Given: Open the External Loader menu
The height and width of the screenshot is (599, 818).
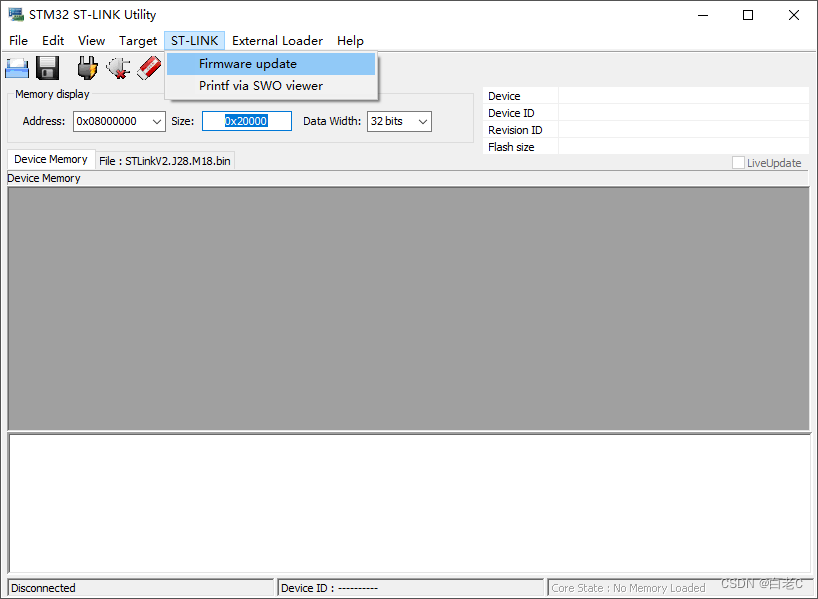Looking at the screenshot, I should [x=277, y=40].
